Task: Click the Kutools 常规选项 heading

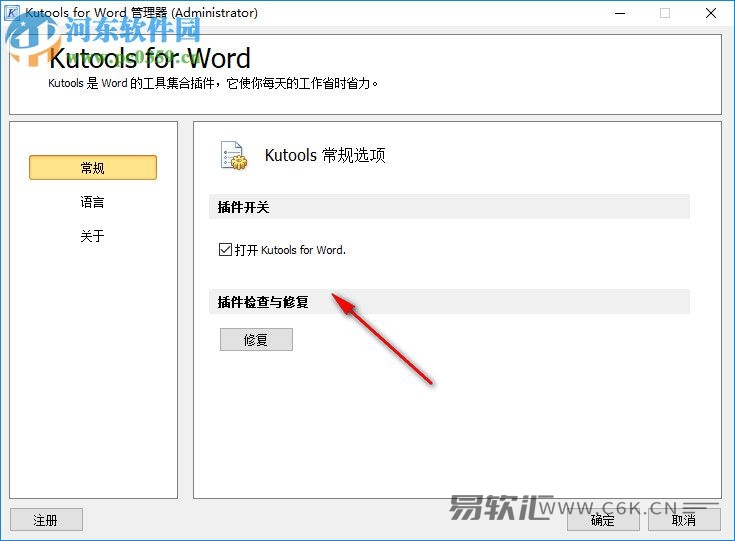Action: [x=325, y=155]
